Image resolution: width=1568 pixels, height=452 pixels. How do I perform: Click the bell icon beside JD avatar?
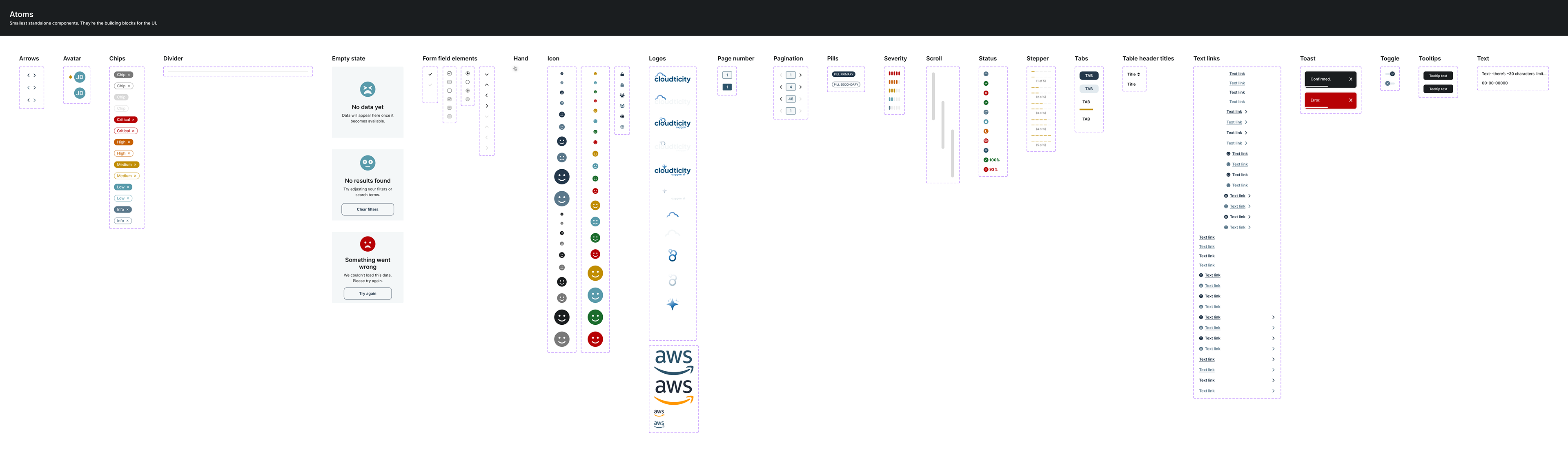click(x=71, y=77)
